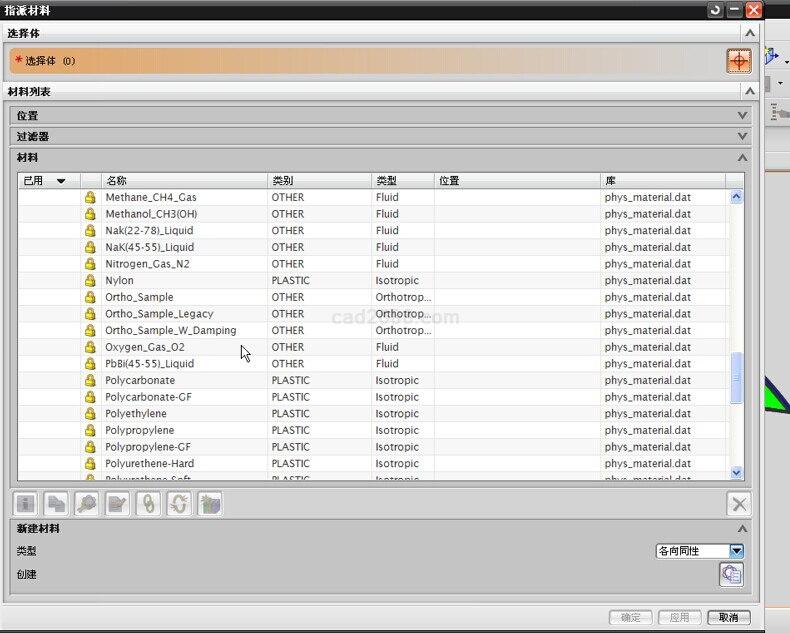Click the reset dialog icon in title bar
Screen dimensions: 790x633
(x=715, y=10)
